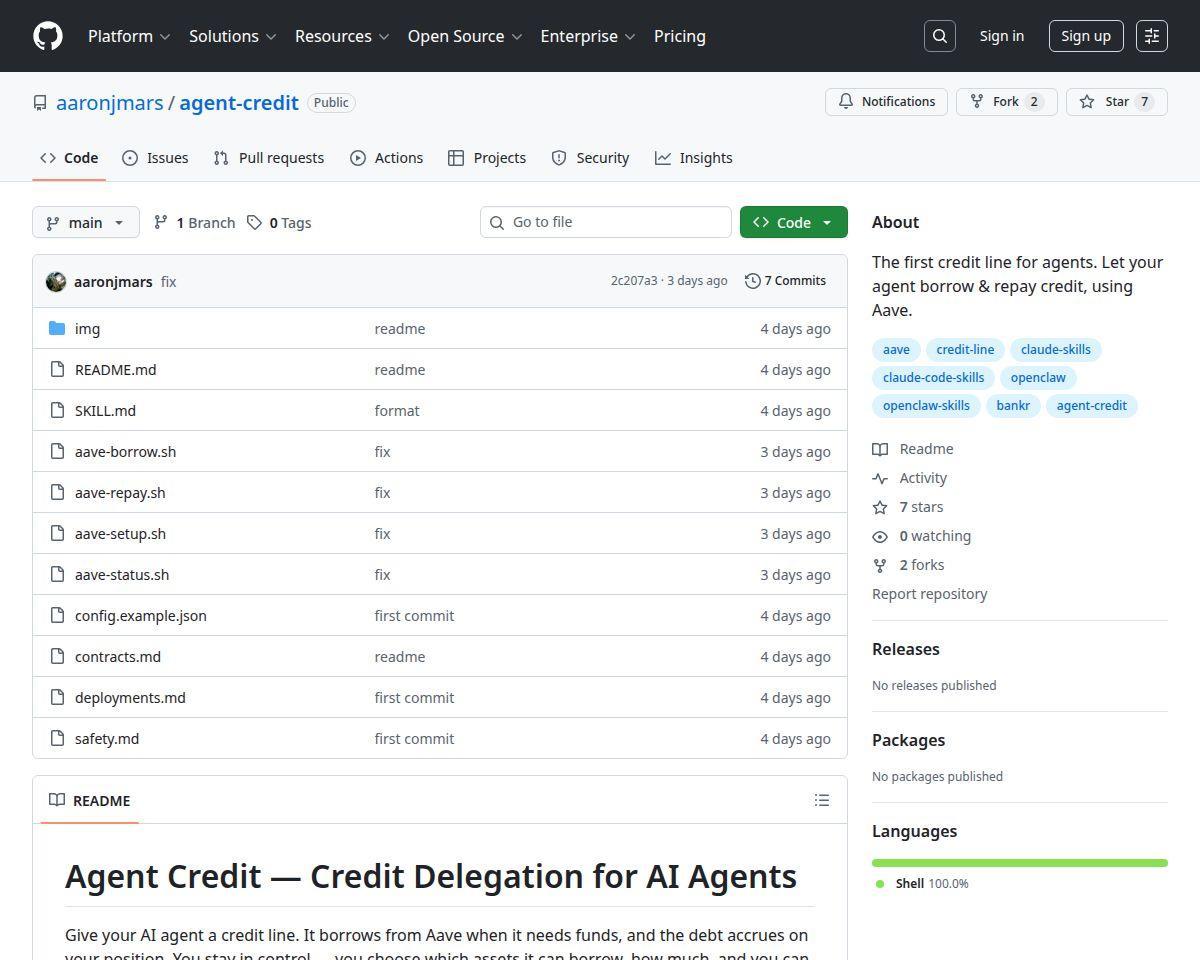Click the search magnifier icon in header
1200x960 pixels.
(x=940, y=36)
